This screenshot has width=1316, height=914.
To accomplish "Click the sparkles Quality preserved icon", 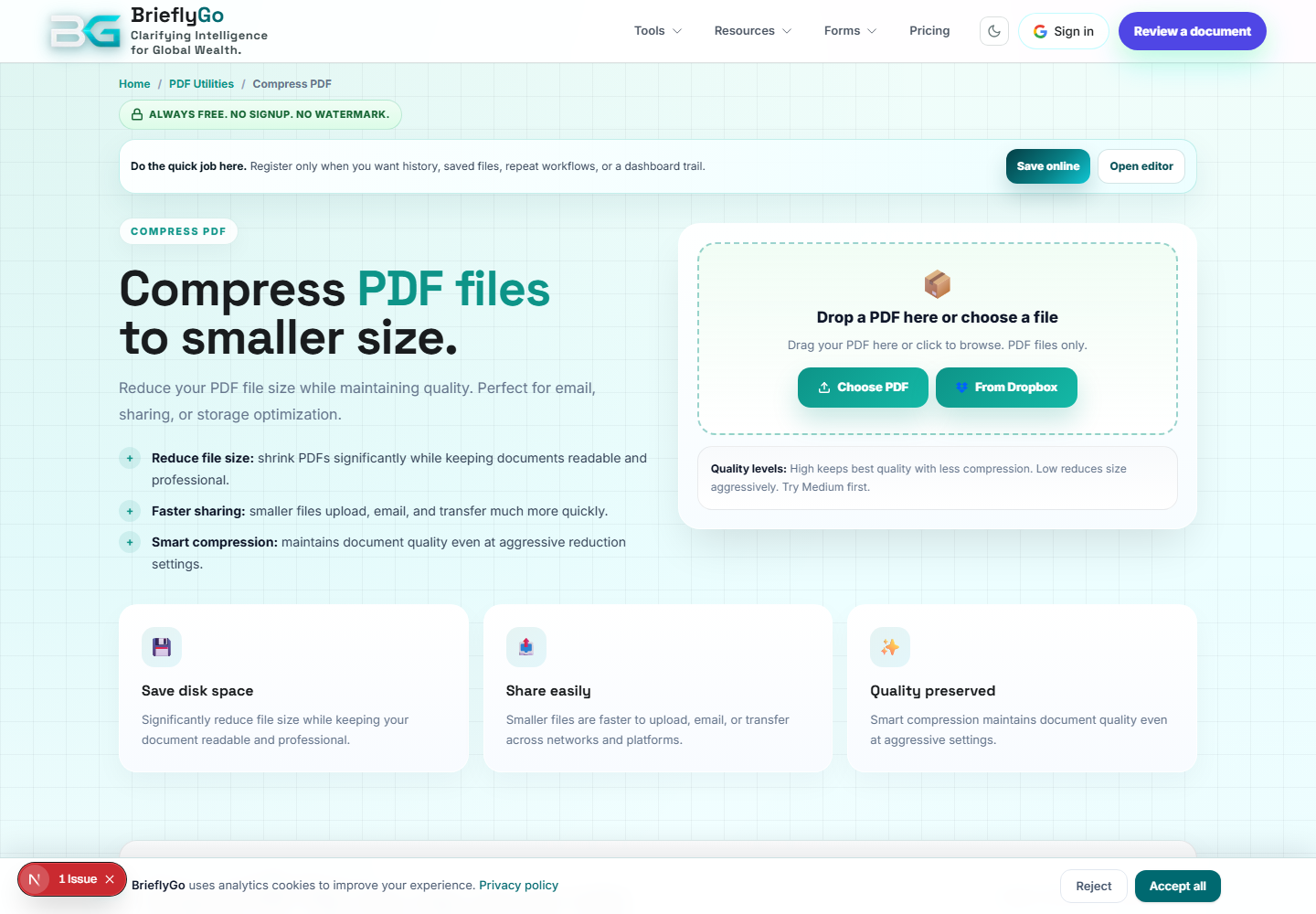I will (x=890, y=647).
